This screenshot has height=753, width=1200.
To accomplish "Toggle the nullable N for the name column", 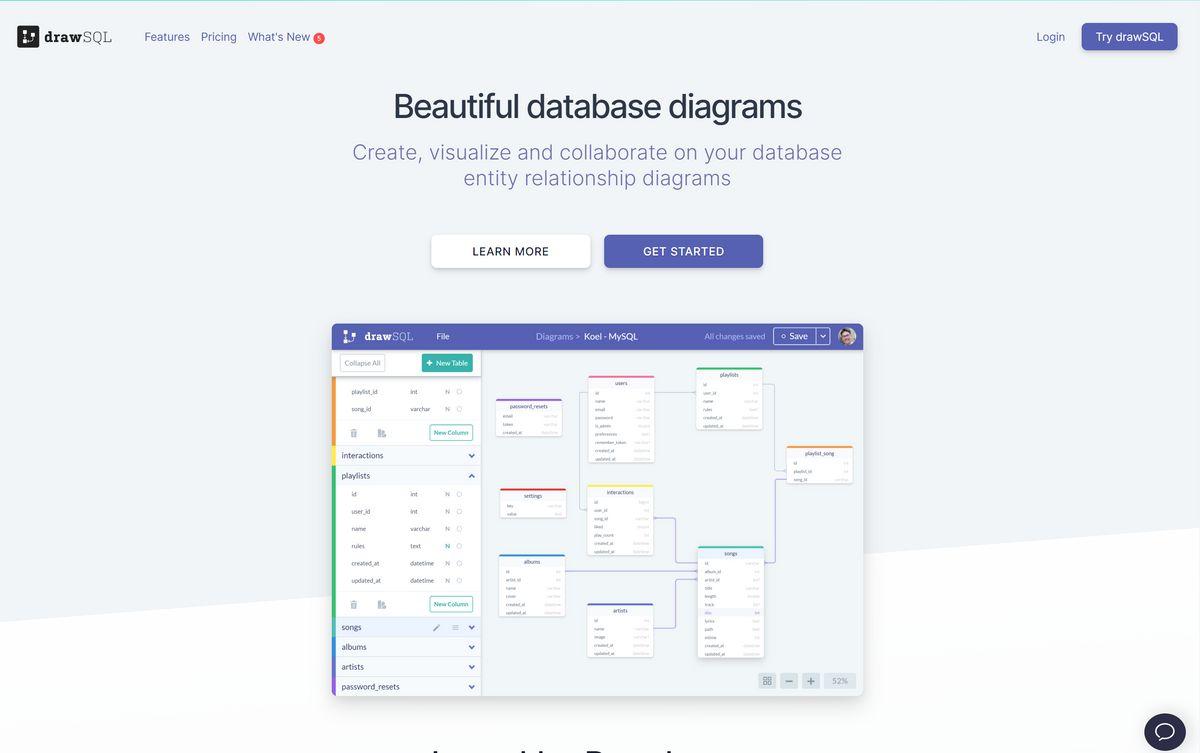I will point(447,528).
